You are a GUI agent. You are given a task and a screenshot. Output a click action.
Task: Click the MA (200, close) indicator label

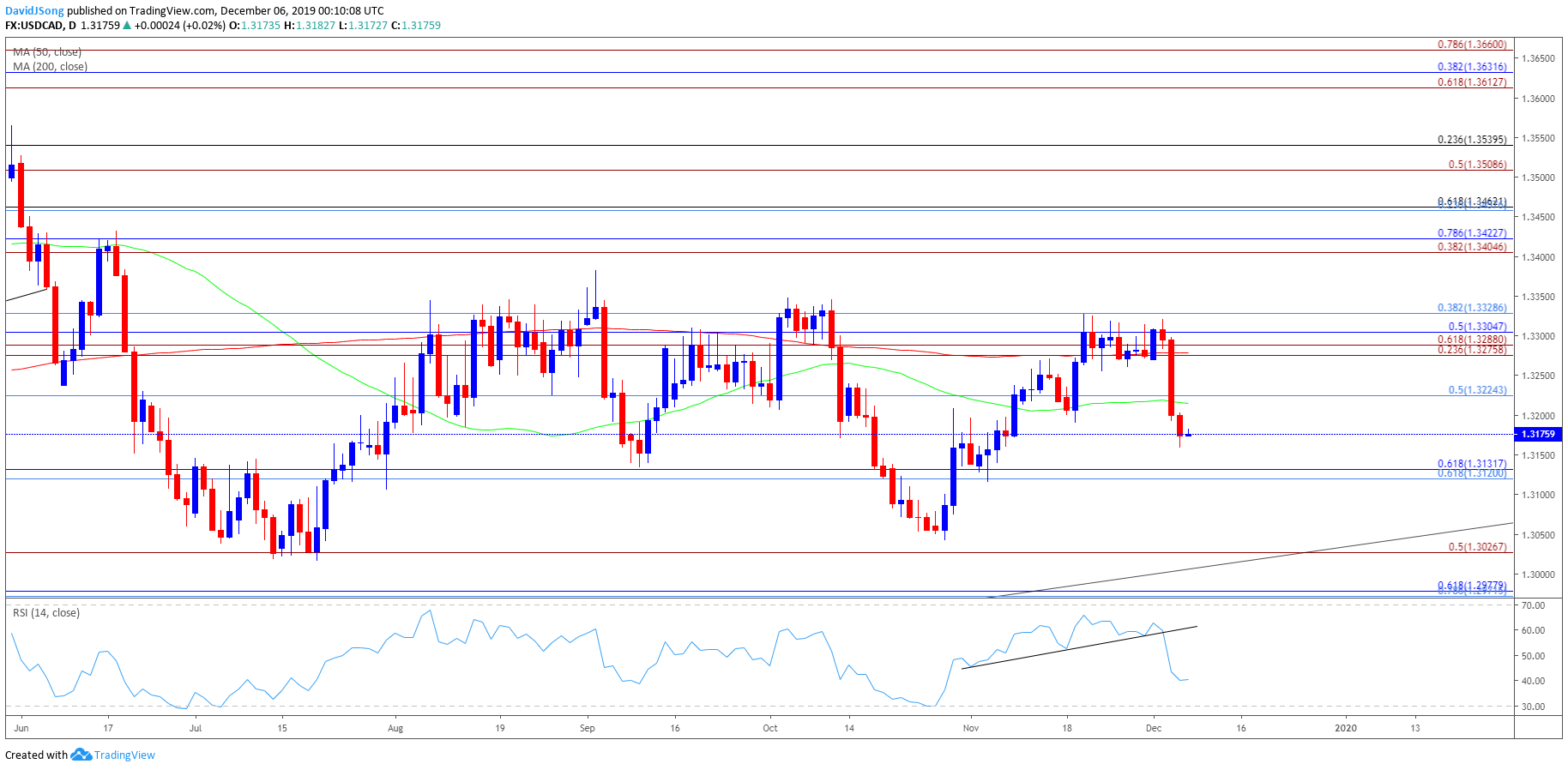coord(50,67)
